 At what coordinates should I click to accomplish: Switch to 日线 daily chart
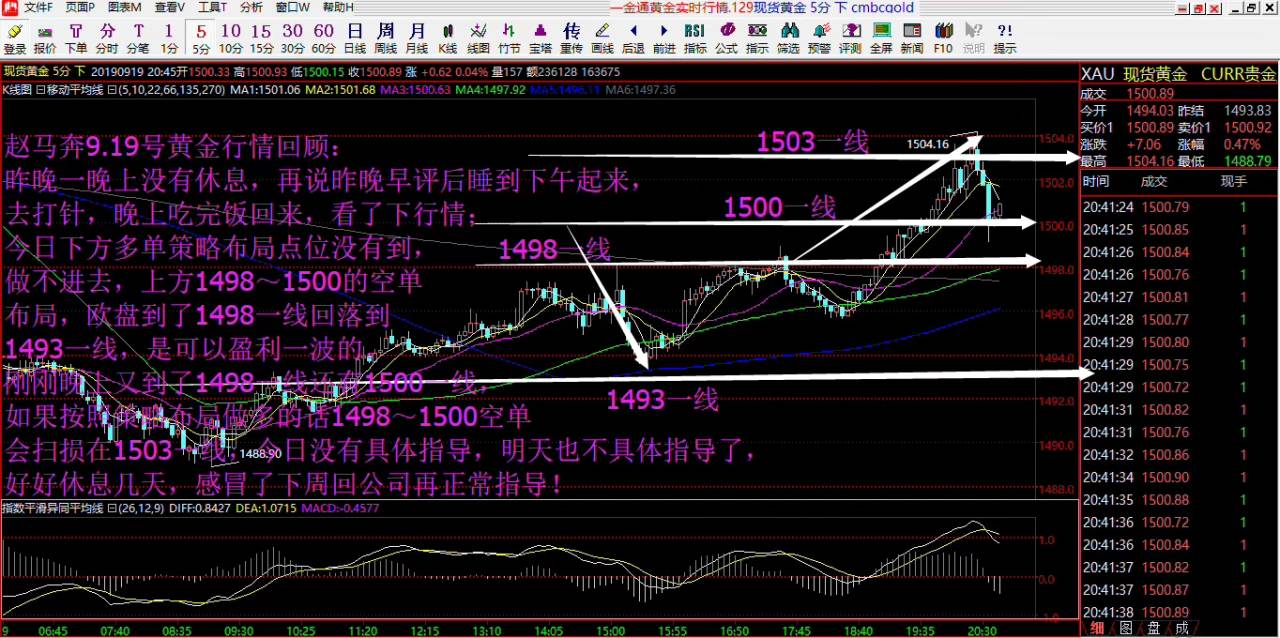pos(355,38)
